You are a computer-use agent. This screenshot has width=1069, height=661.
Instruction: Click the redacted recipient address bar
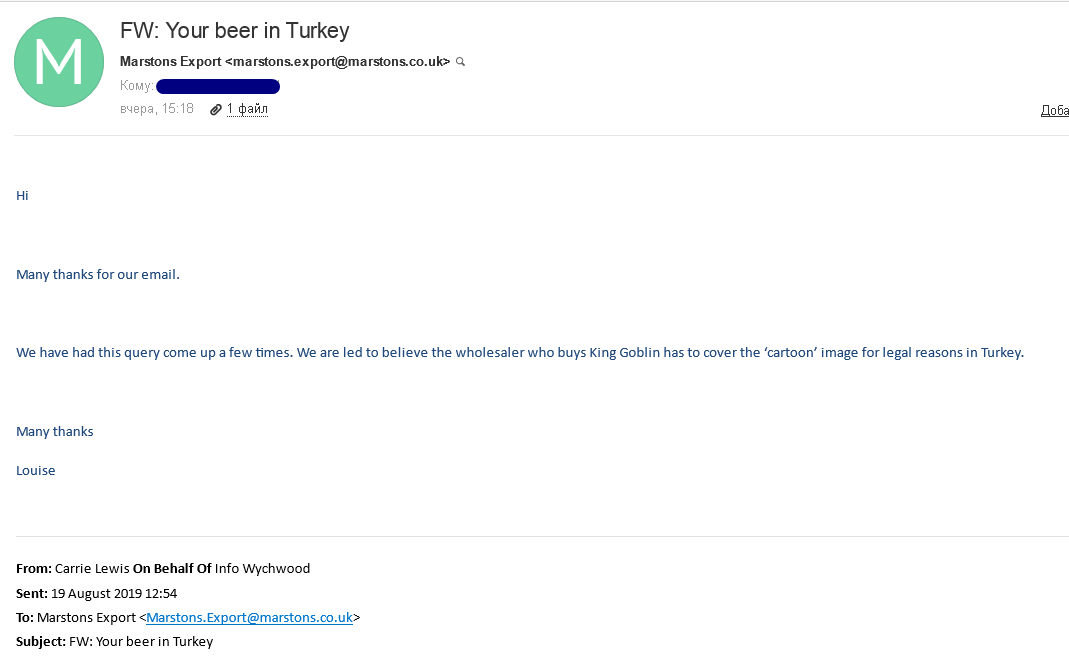[x=218, y=86]
